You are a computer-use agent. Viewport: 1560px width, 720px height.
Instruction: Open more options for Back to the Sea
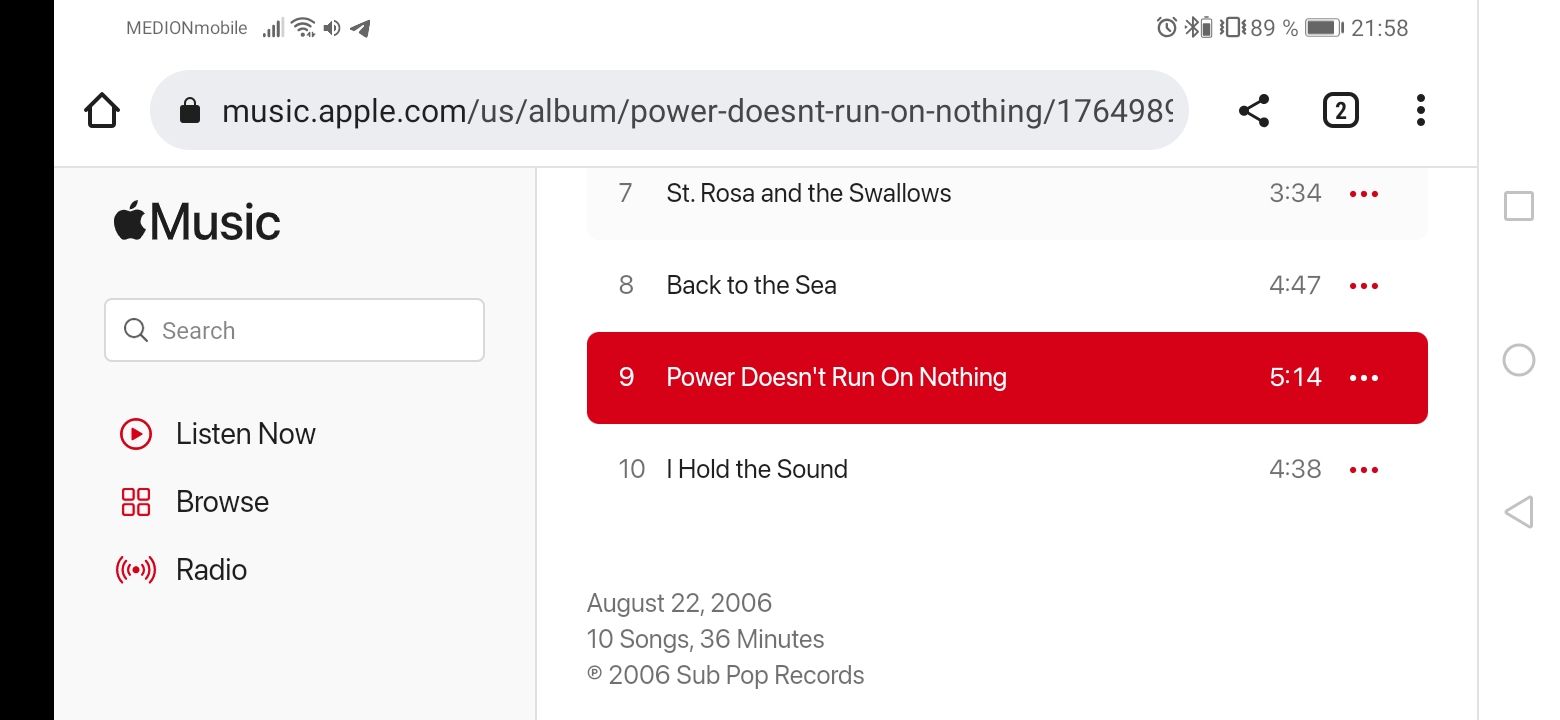1363,286
